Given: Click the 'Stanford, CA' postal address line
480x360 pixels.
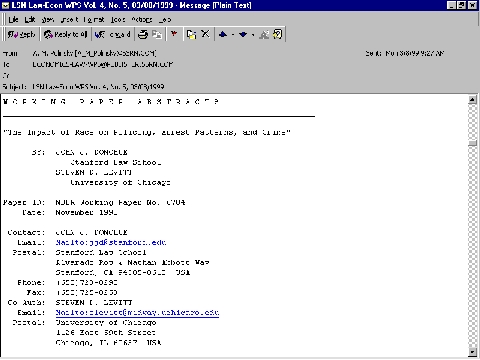Looking at the screenshot, I should pyautogui.click(x=123, y=272).
